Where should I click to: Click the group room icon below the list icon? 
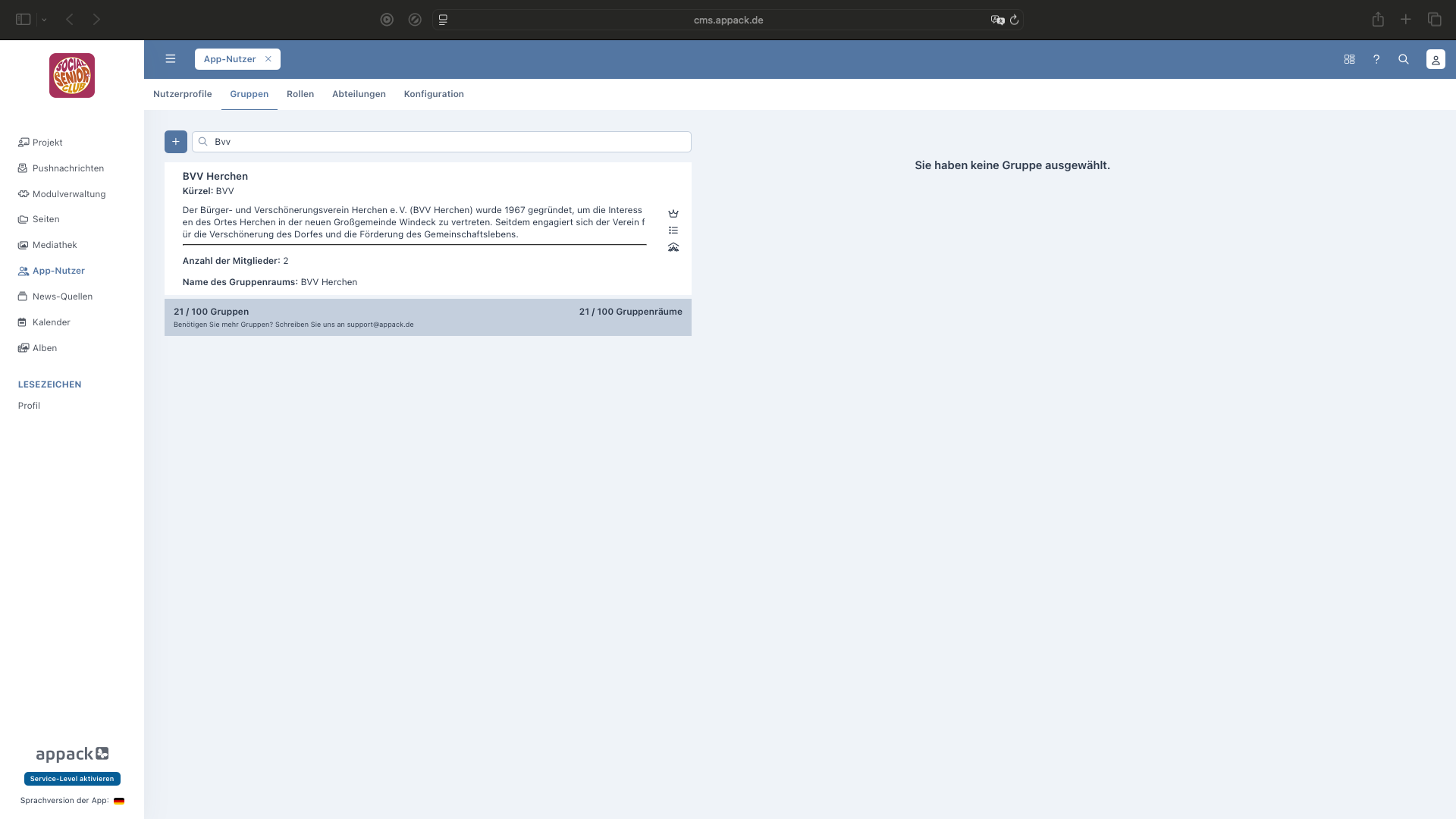tap(673, 247)
